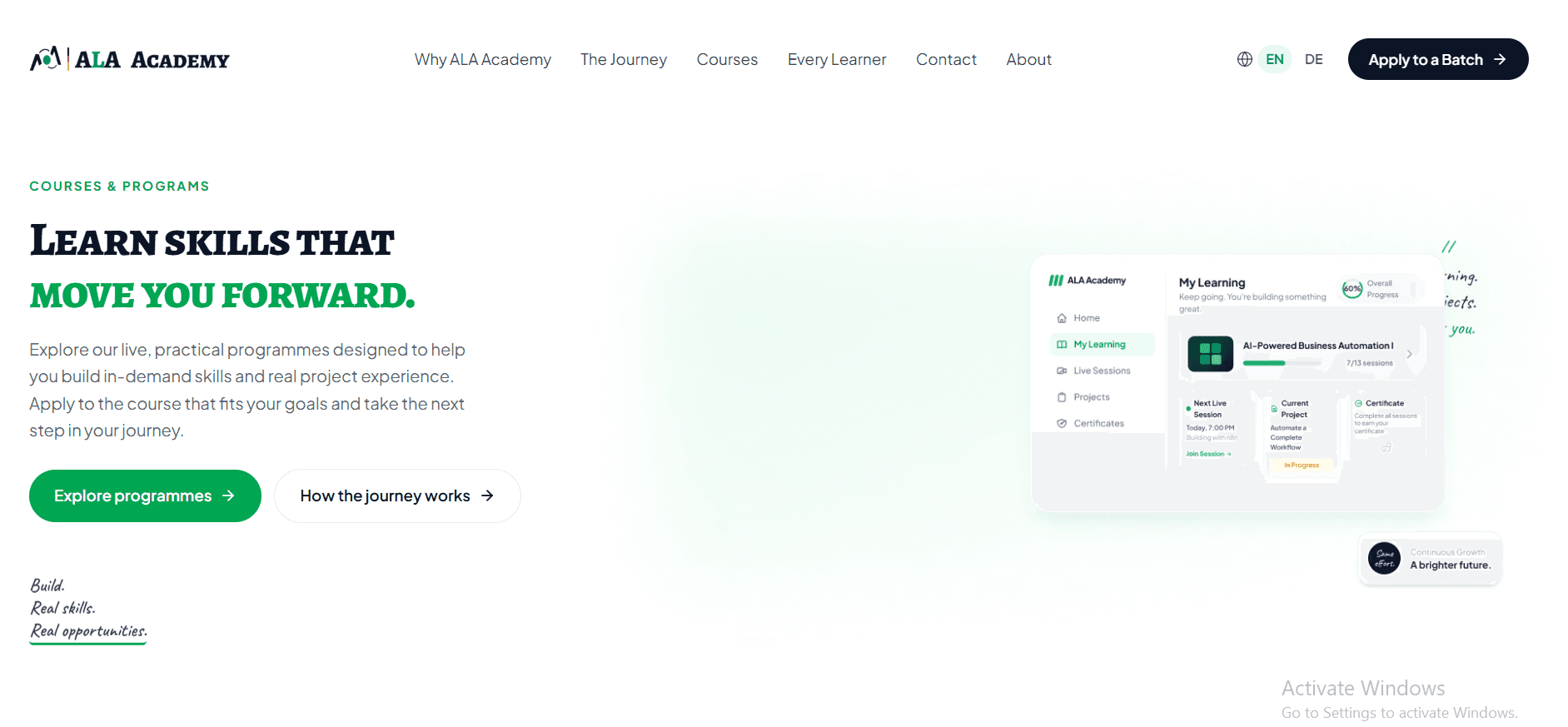This screenshot has width=1568, height=727.
Task: Click the My Learning heading text
Action: (x=1212, y=283)
